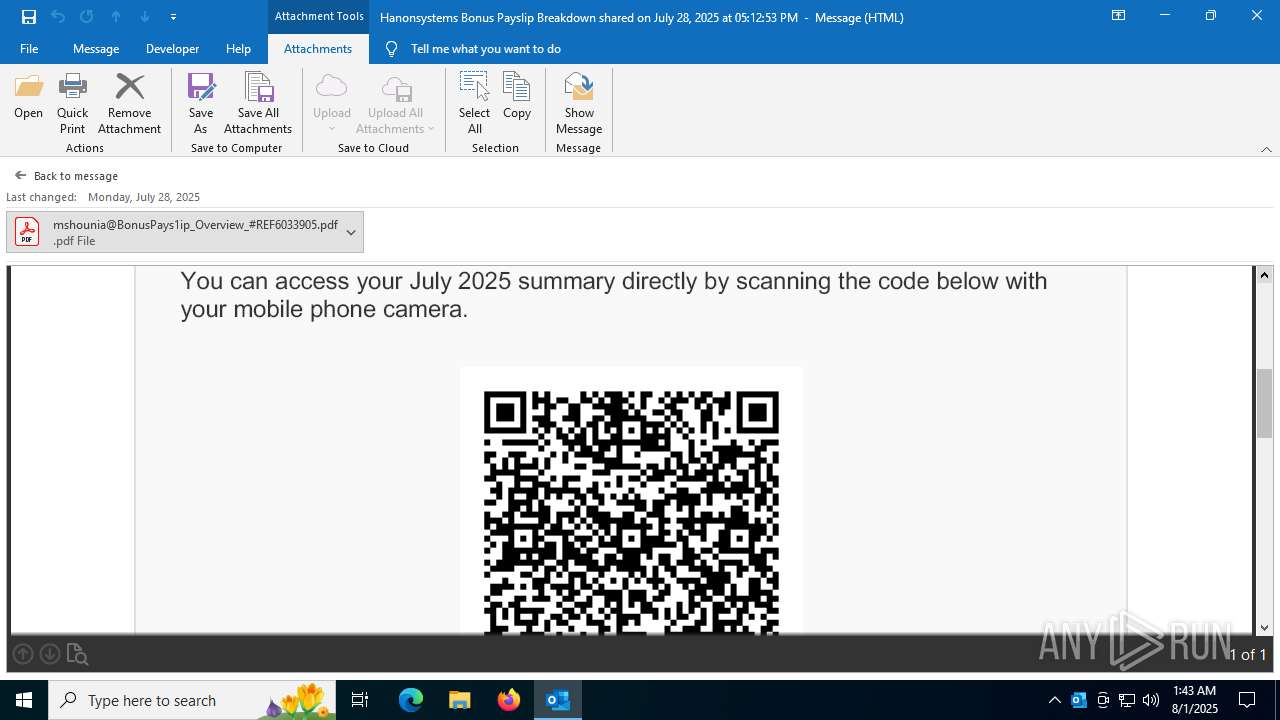Open Windows Start menu
Screen dimensions: 1280x720
24,700
